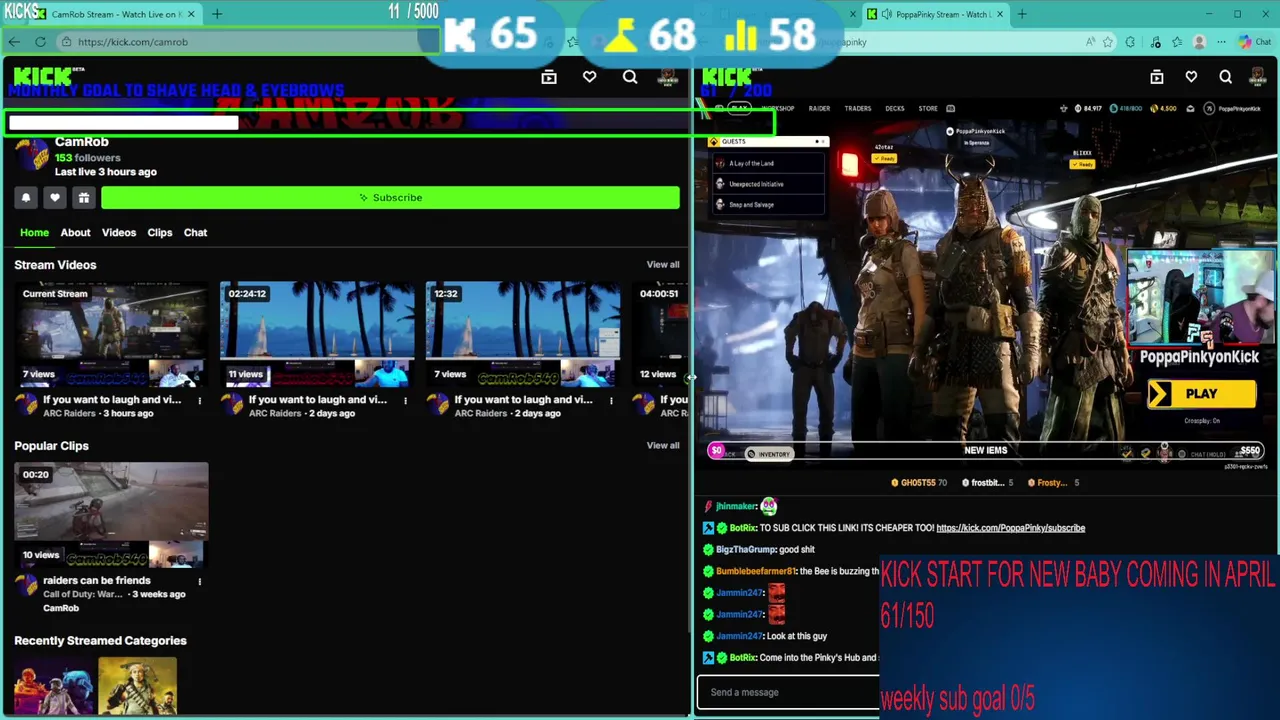Open options menu for the 12:32 video
The width and height of the screenshot is (1280, 720).
[x=611, y=401]
